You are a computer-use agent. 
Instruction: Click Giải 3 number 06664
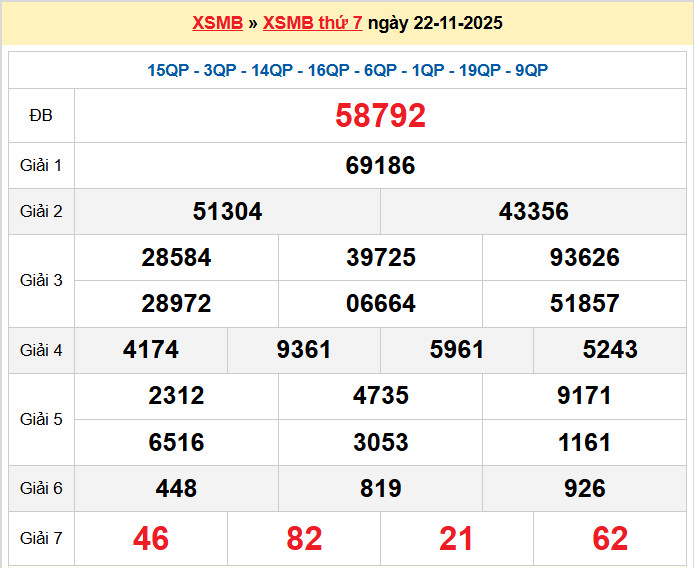click(380, 303)
